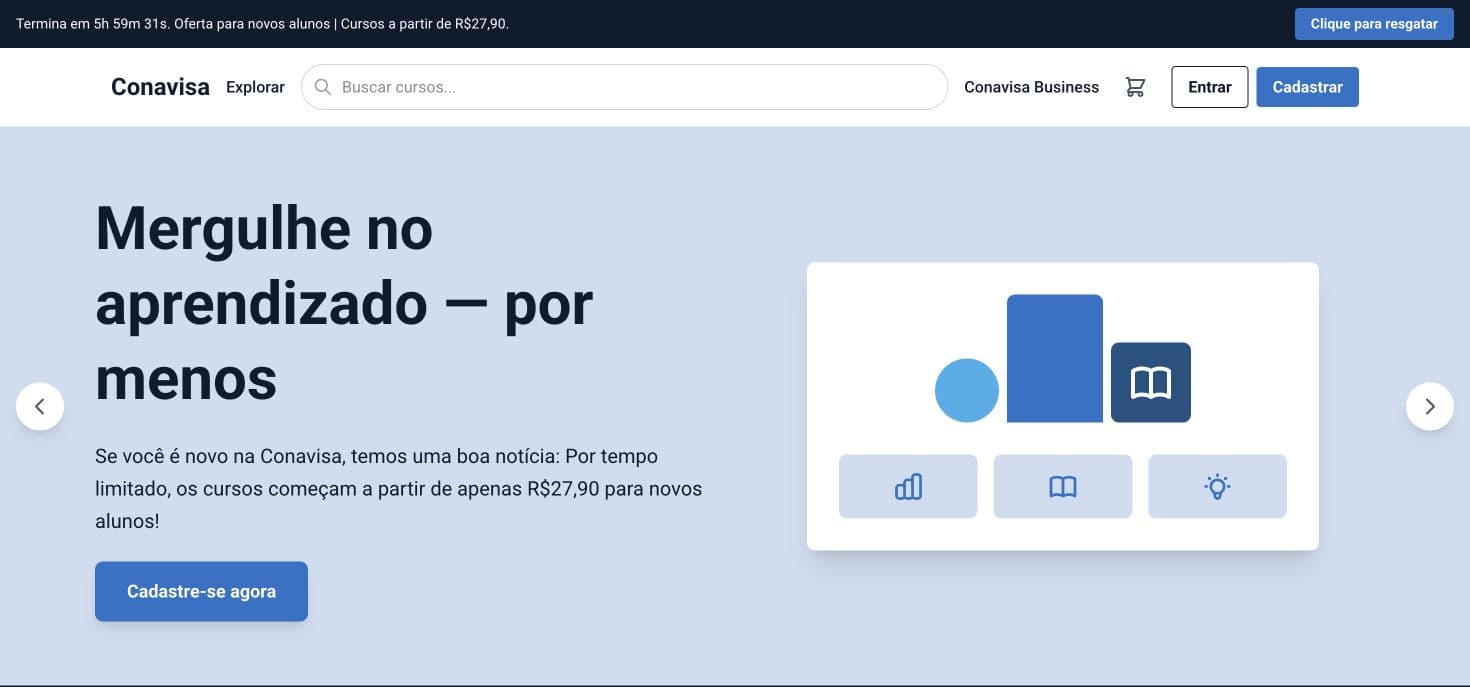The width and height of the screenshot is (1470, 687).
Task: Select the lightbulb tile
Action: 1217,486
